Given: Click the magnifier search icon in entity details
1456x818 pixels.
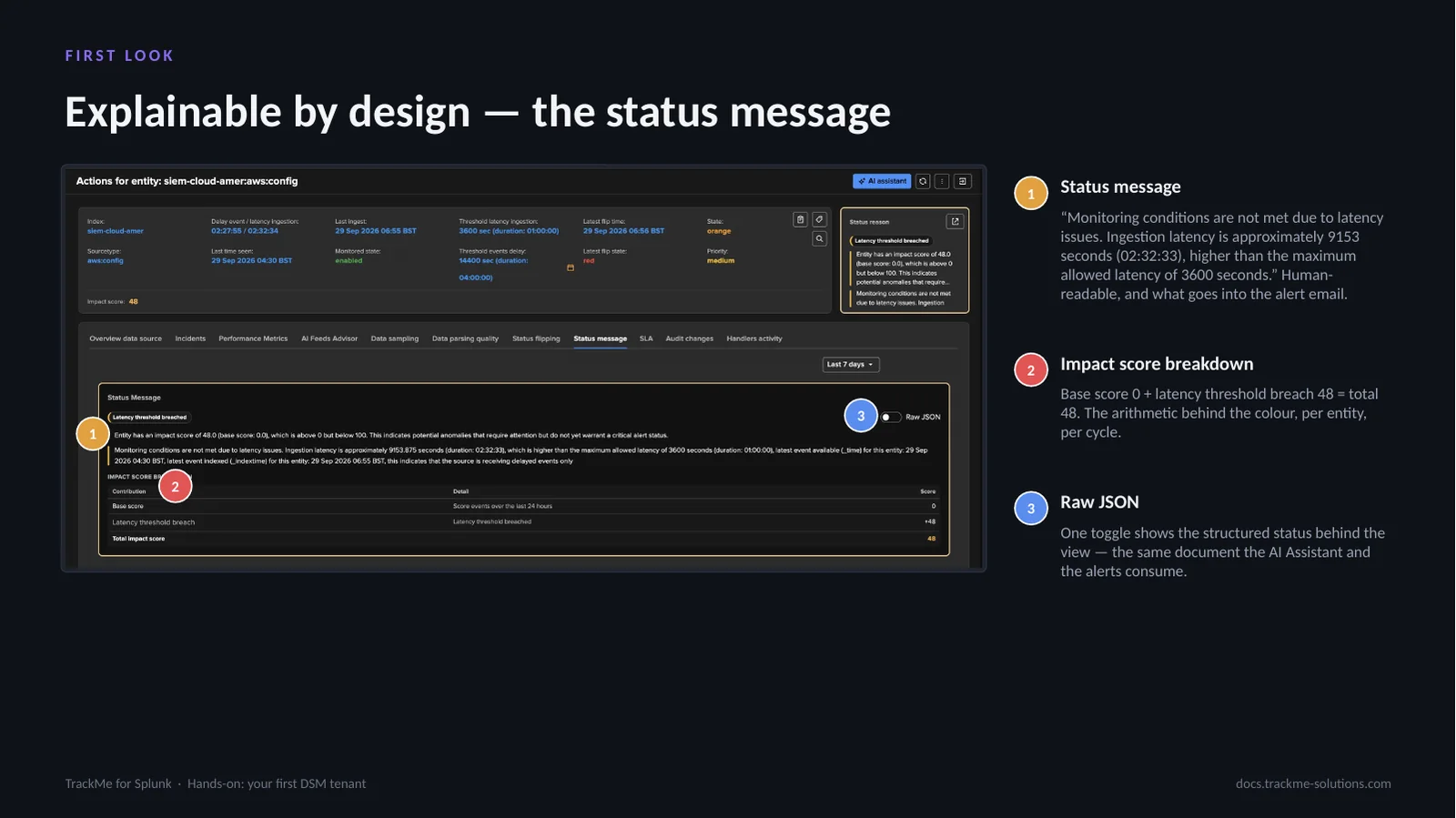Looking at the screenshot, I should coord(819,238).
